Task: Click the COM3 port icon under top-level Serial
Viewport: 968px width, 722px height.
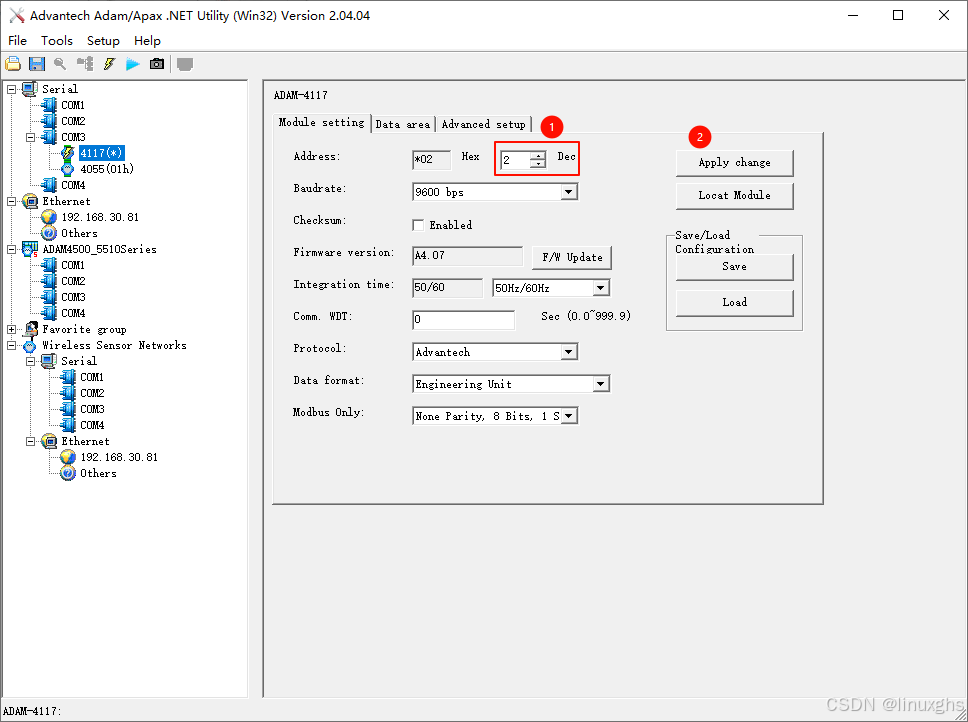Action: click(49, 137)
